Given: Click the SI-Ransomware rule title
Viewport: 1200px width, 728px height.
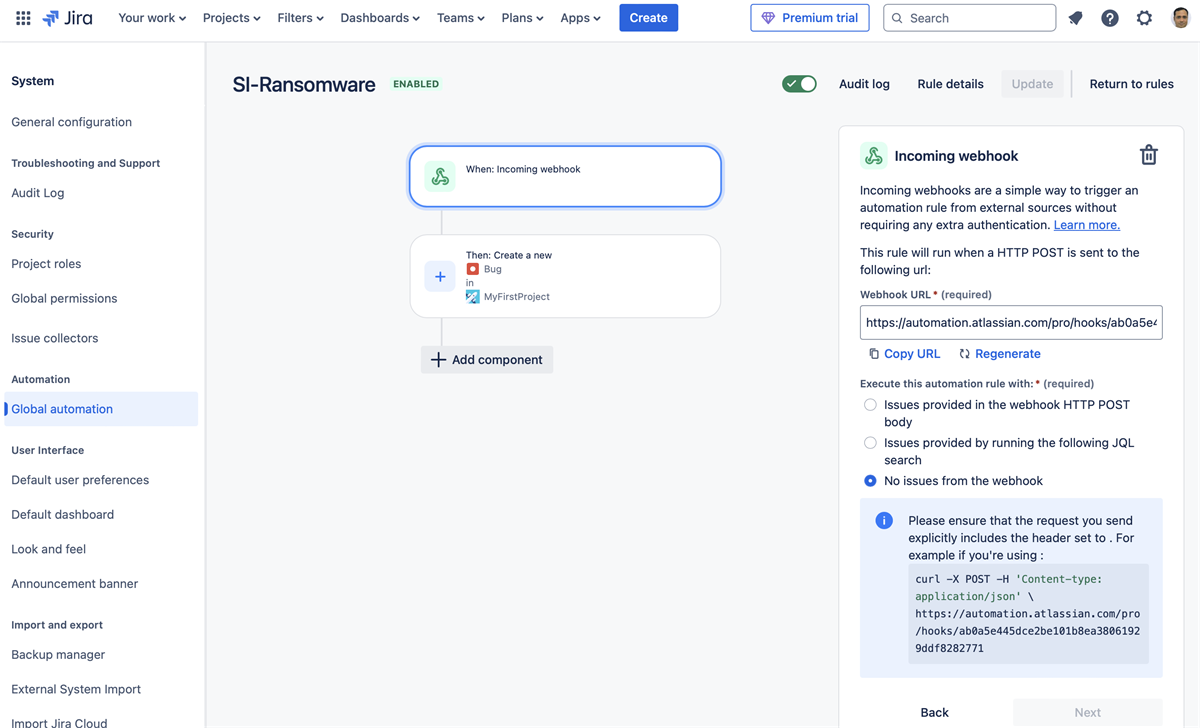Looking at the screenshot, I should 304,85.
